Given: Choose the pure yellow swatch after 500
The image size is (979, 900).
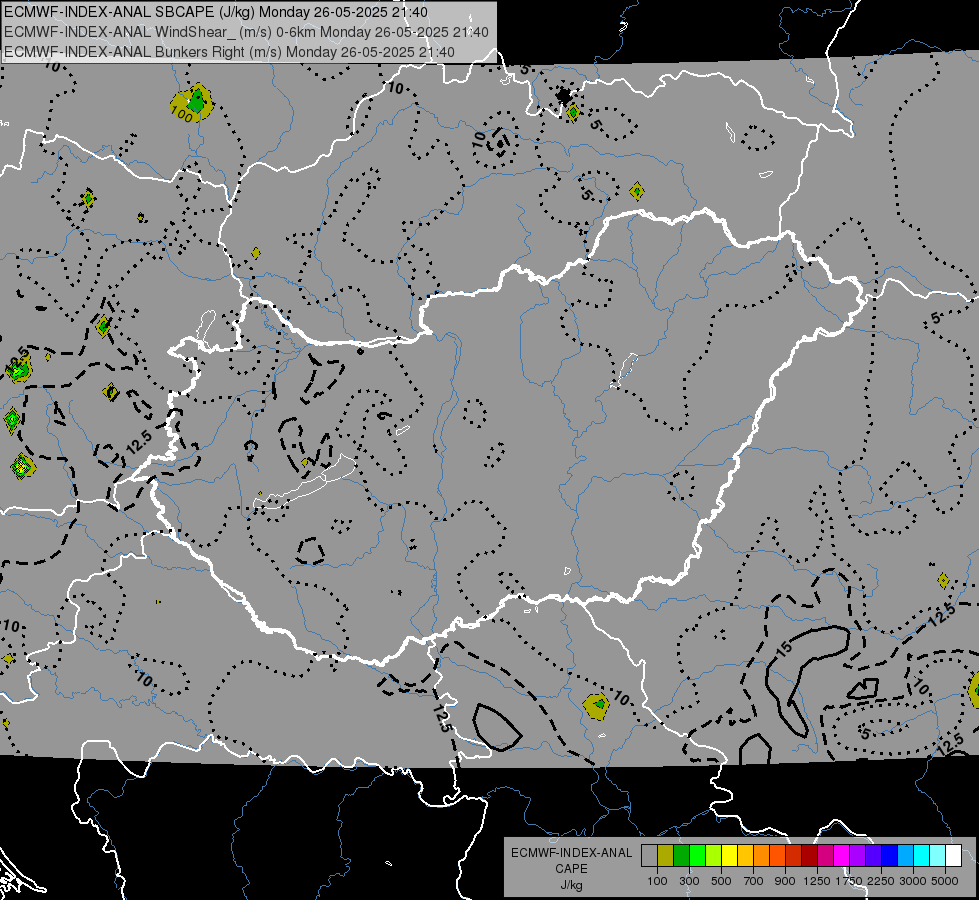Looking at the screenshot, I should point(729,856).
